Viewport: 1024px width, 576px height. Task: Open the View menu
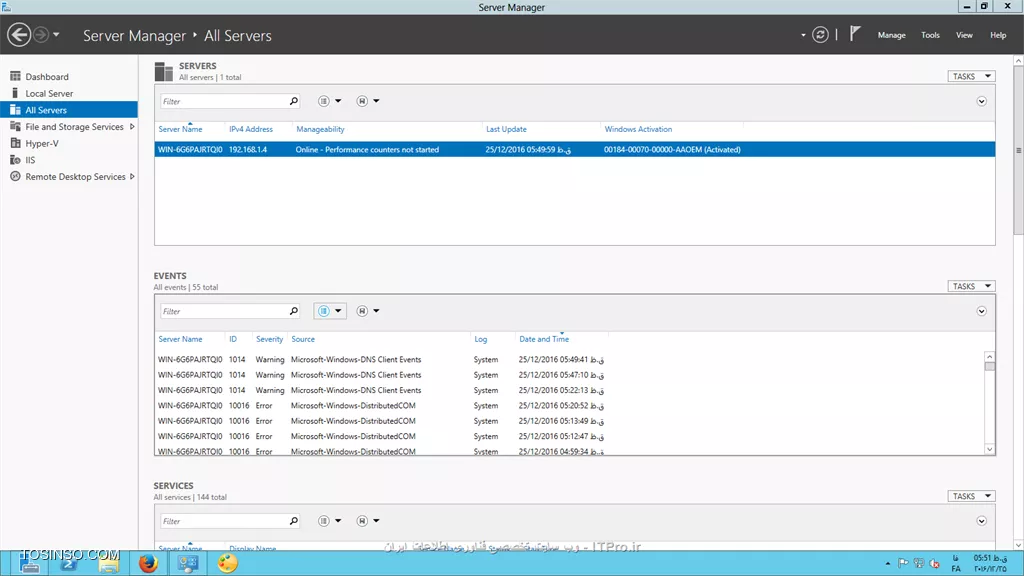[964, 35]
